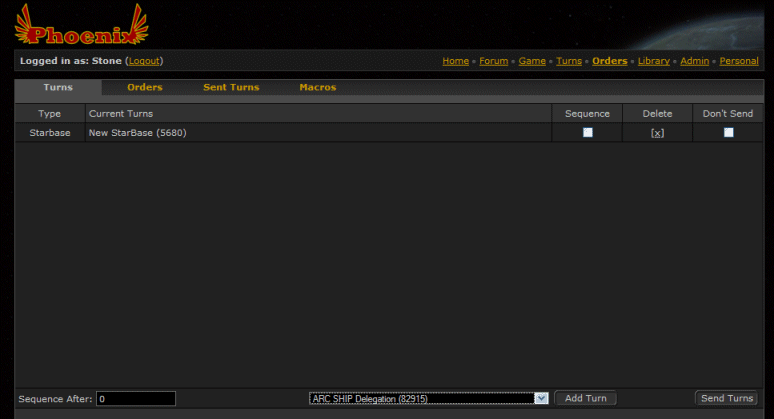Open the Game navigation link

click(x=532, y=61)
